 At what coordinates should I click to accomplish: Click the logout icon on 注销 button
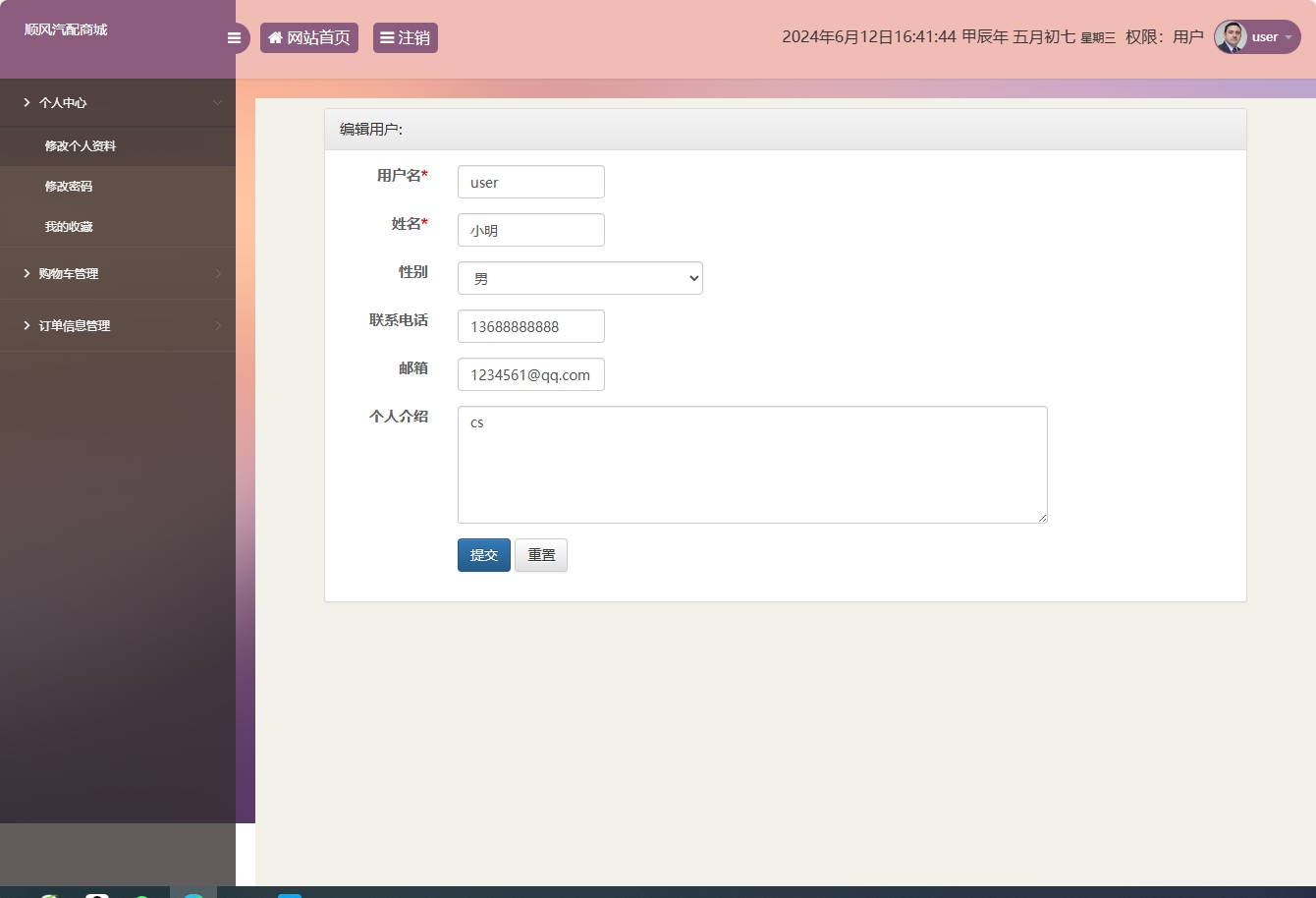388,37
